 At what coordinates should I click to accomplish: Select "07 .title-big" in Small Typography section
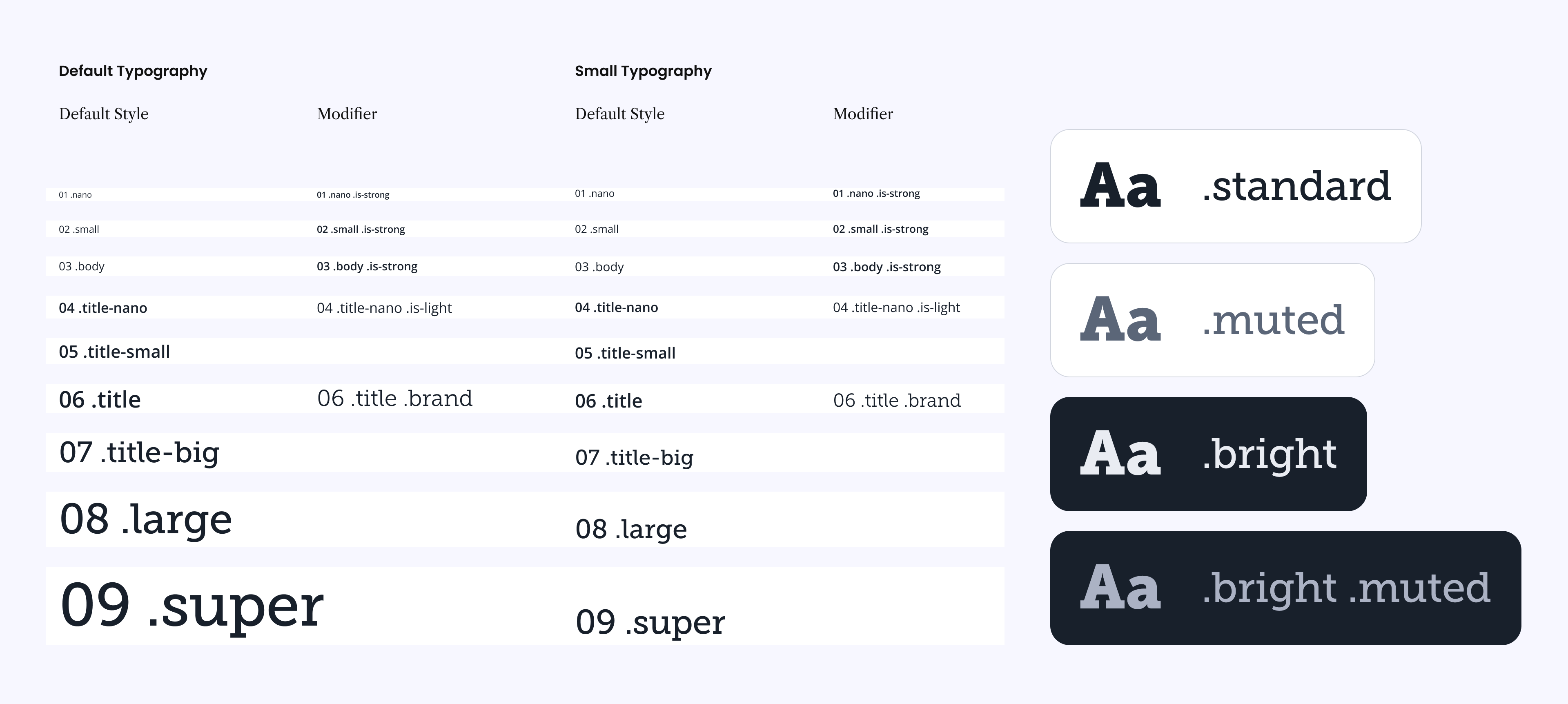pyautogui.click(x=634, y=458)
